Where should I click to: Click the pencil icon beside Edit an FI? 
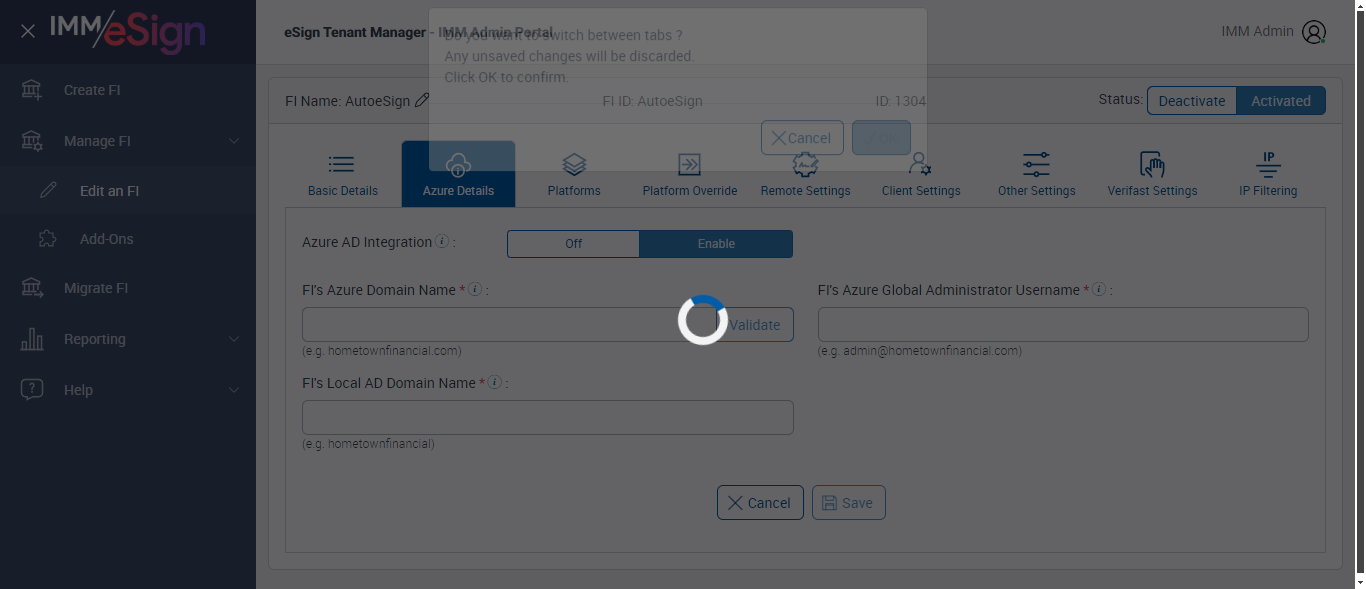pos(48,190)
